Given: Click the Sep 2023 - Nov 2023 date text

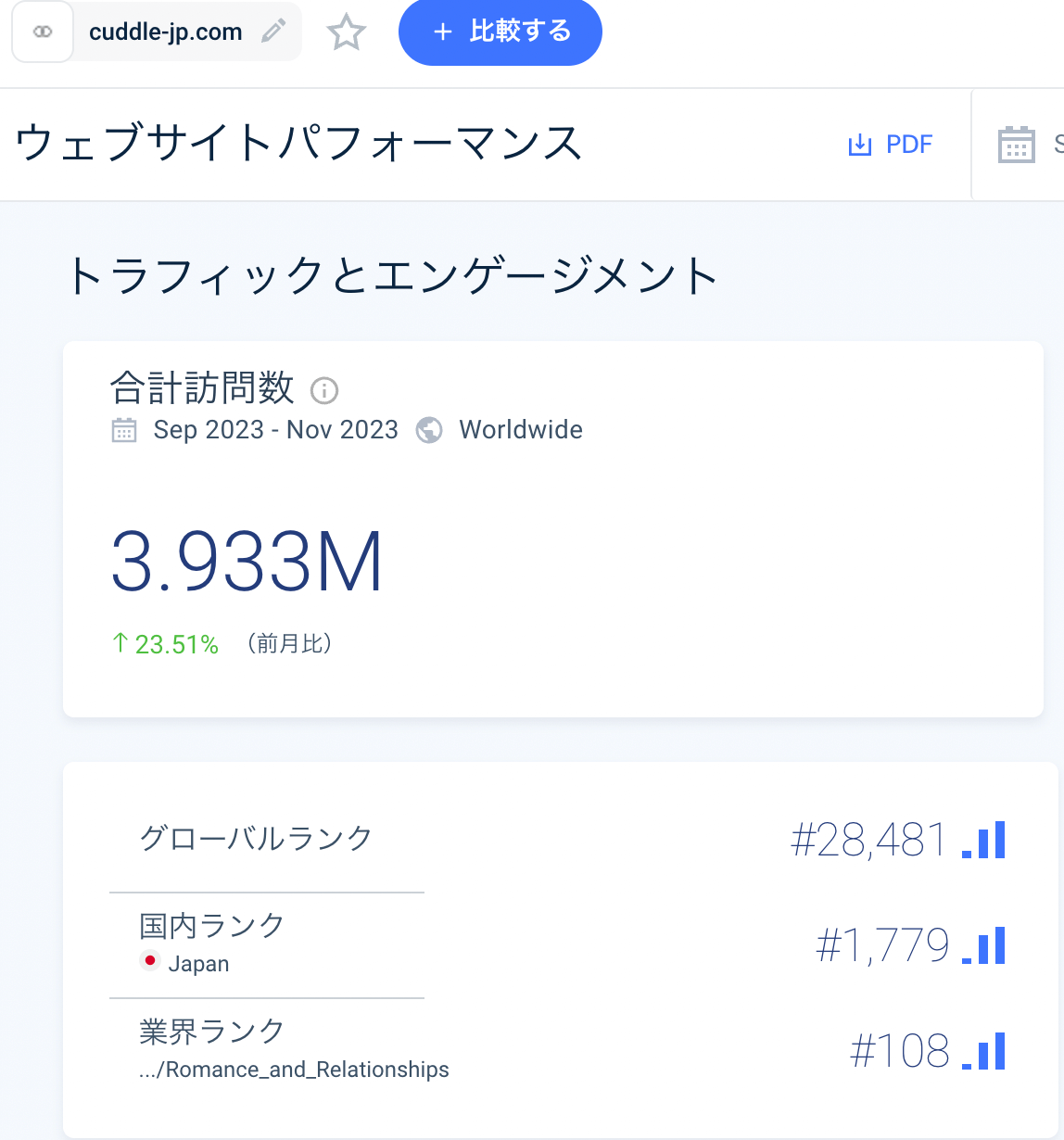Looking at the screenshot, I should tap(276, 430).
